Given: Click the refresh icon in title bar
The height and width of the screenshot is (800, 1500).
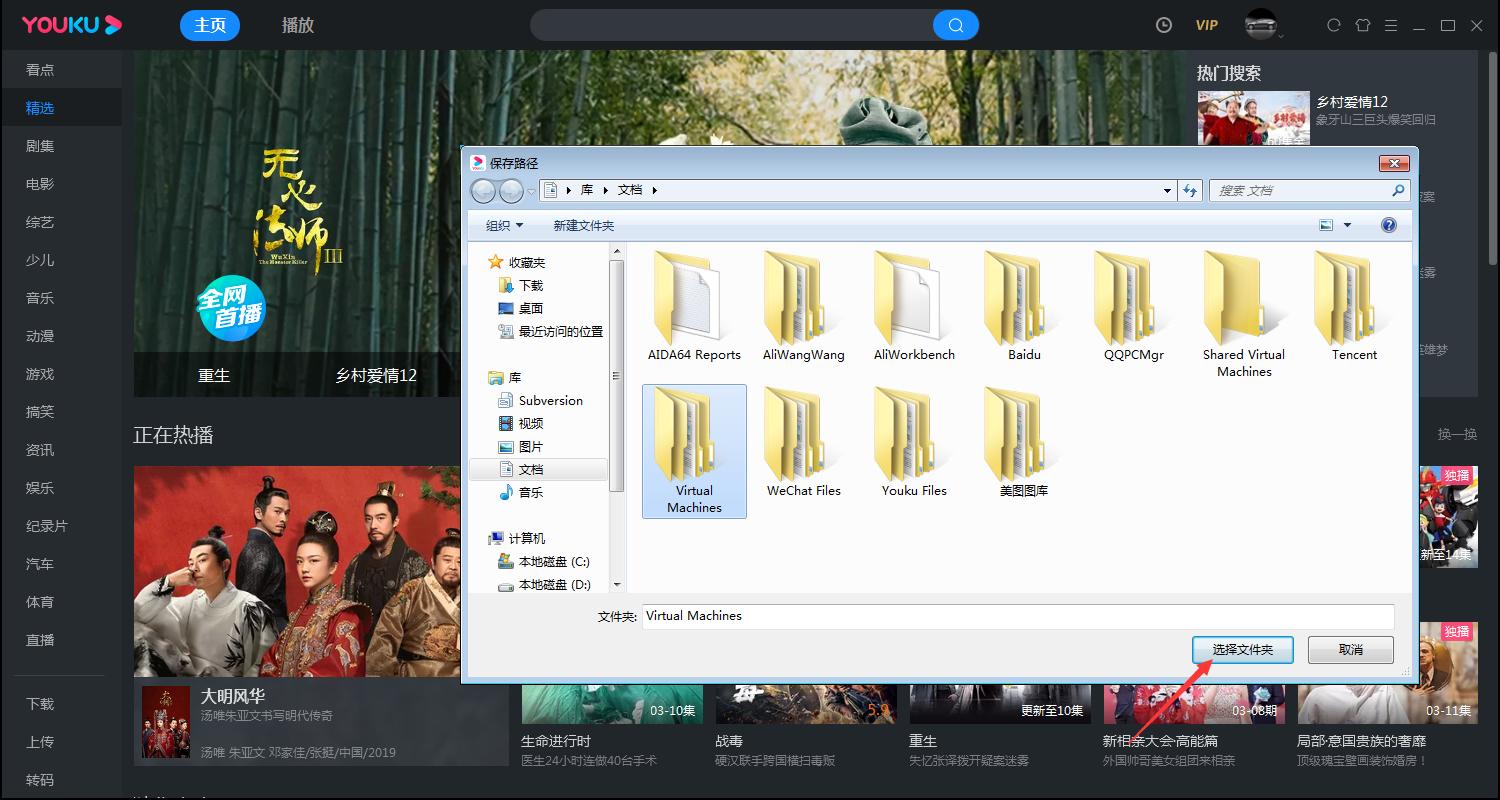Looking at the screenshot, I should click(1333, 25).
